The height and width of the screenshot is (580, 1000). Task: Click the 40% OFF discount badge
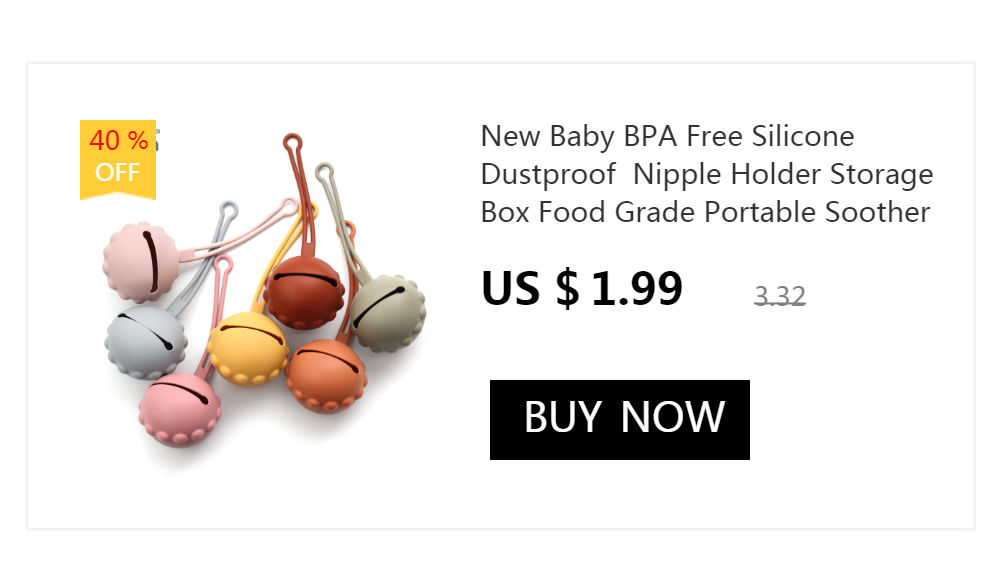118,160
